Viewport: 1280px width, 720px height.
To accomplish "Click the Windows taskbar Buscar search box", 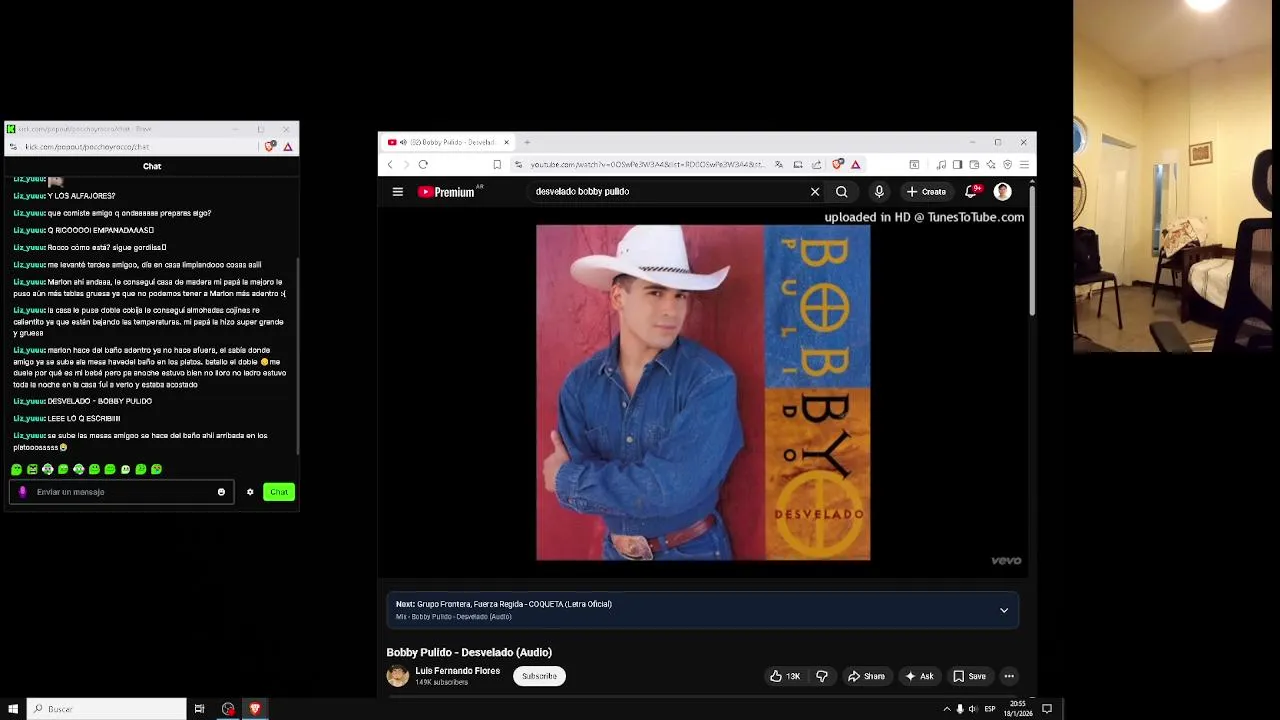I will coord(106,709).
